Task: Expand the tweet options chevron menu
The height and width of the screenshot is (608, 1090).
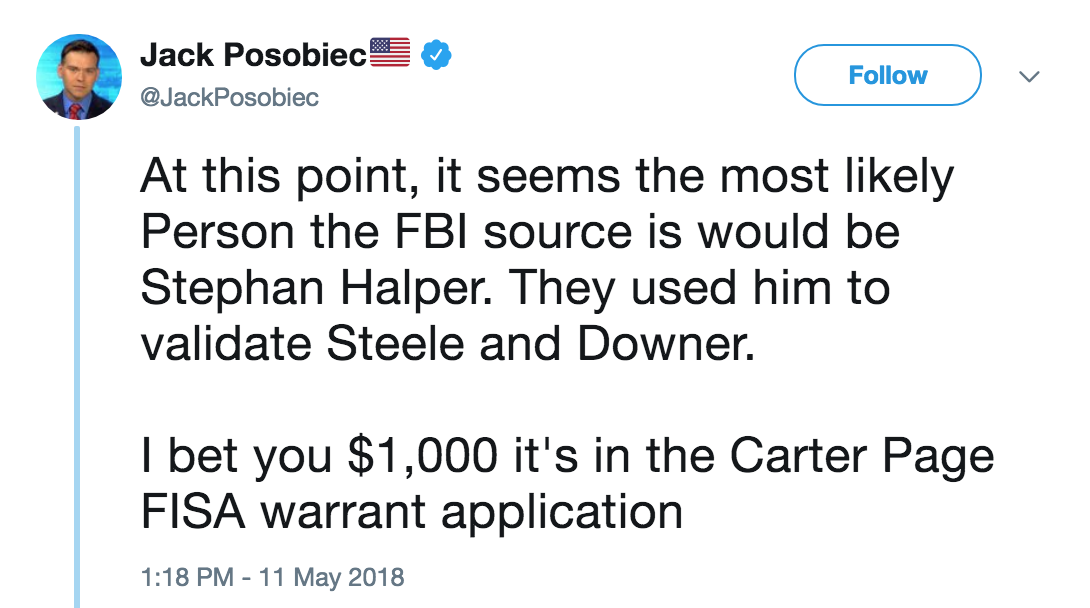Action: (x=1029, y=76)
